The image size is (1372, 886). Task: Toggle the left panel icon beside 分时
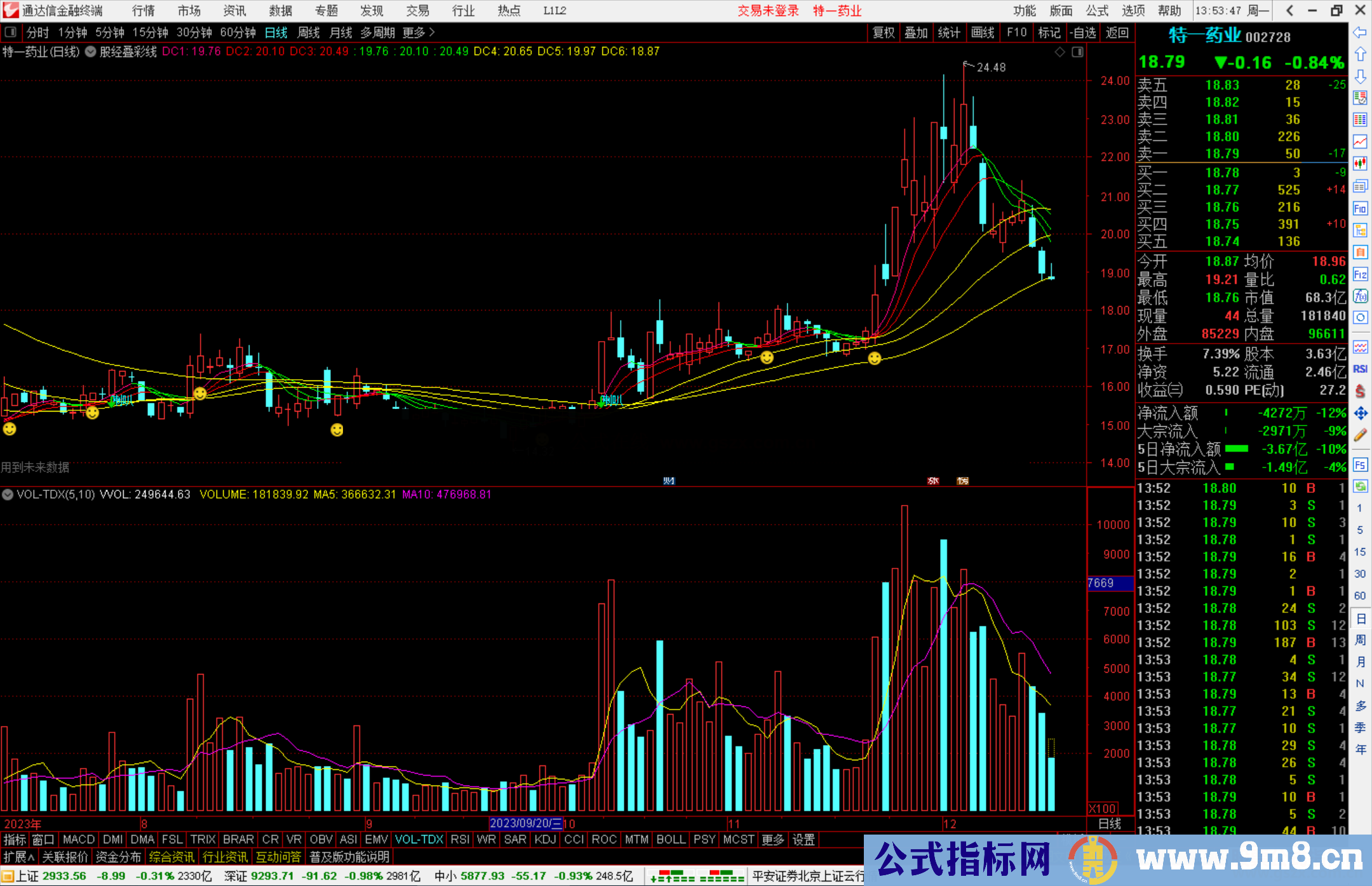point(11,32)
